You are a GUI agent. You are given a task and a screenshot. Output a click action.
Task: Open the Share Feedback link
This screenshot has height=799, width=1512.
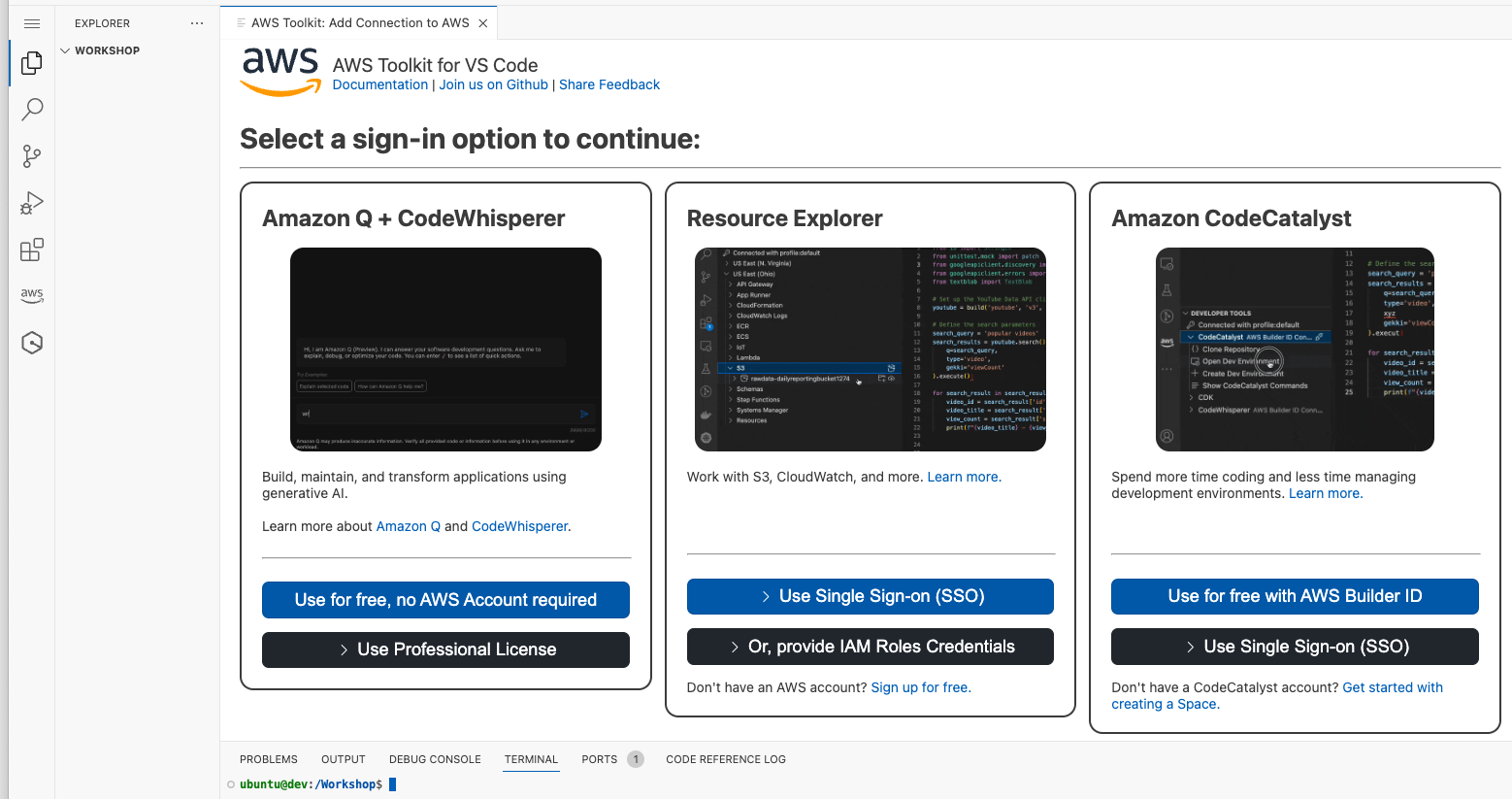[x=609, y=84]
